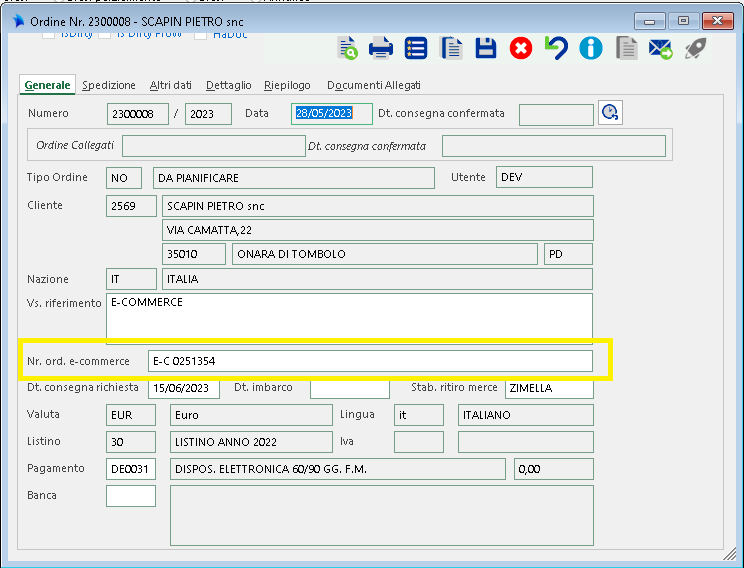Focus the Data field 28/05/2023
This screenshot has width=744, height=568.
coord(332,114)
